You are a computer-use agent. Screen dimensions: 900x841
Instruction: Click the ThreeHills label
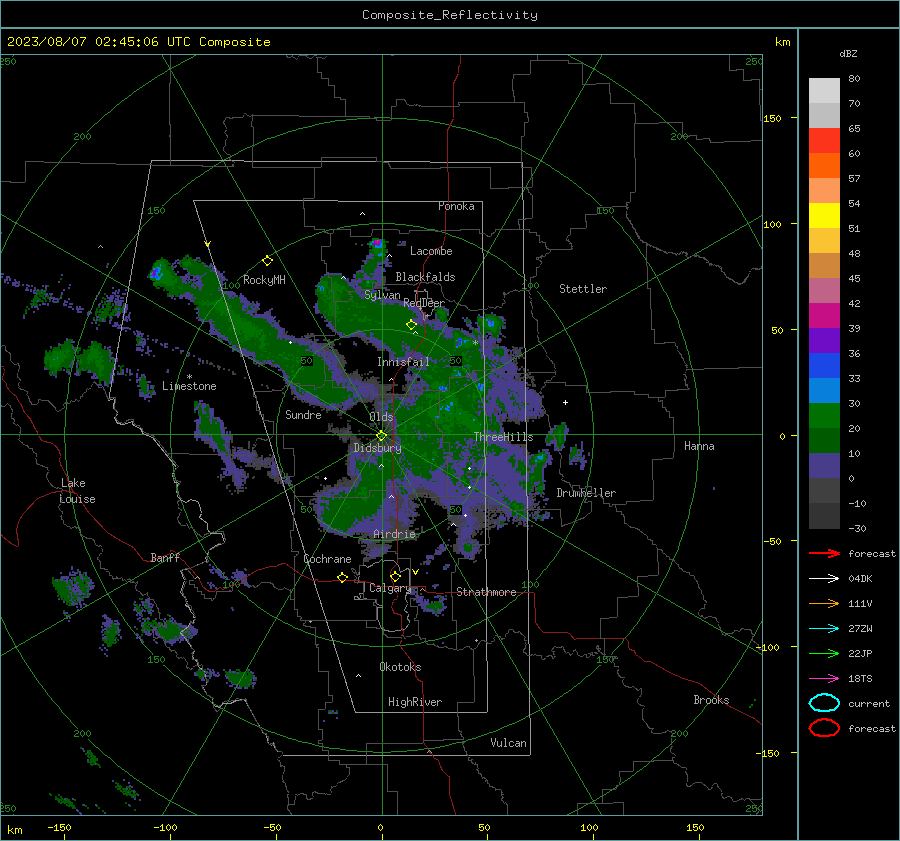point(503,437)
